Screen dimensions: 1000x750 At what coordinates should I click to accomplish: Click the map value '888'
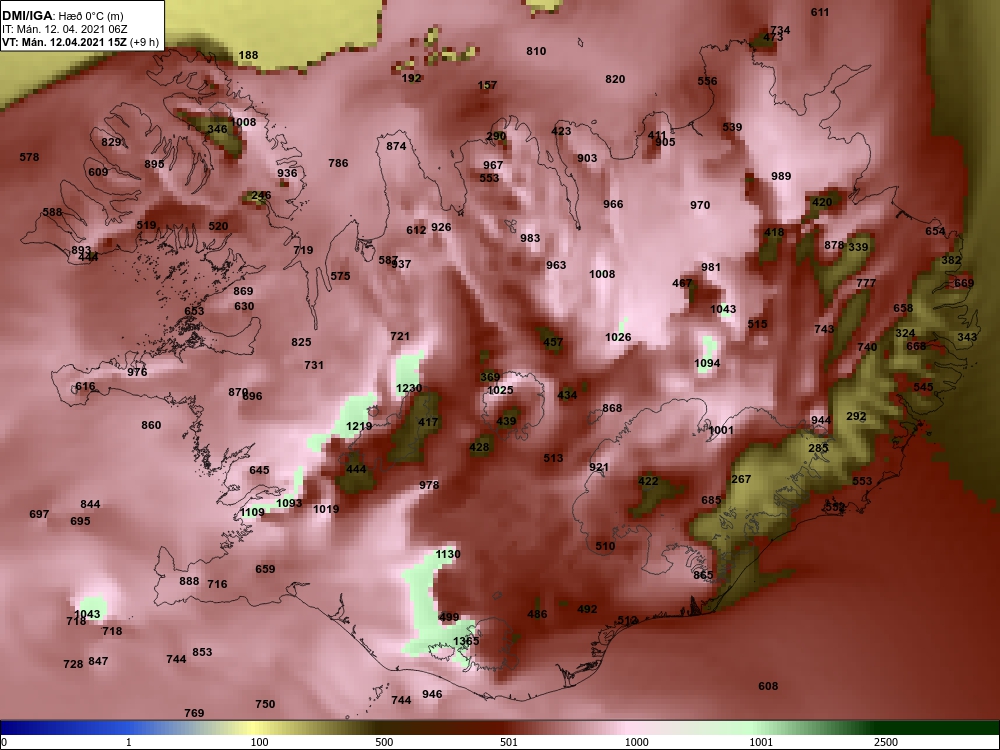(189, 582)
